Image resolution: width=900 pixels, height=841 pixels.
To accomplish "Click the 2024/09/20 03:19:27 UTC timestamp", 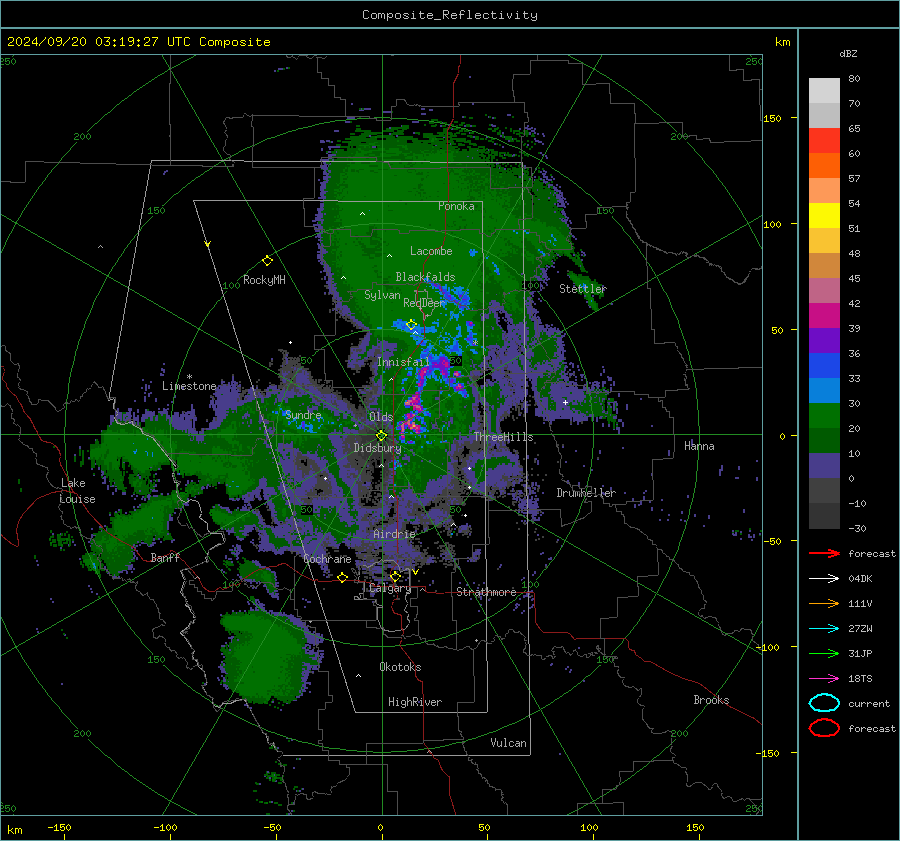I will click(138, 42).
